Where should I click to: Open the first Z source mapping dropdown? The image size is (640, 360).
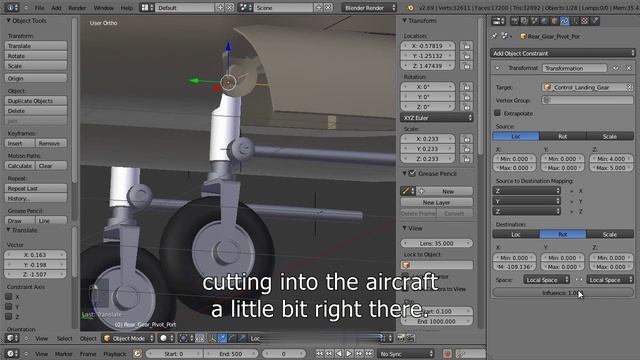(x=527, y=191)
